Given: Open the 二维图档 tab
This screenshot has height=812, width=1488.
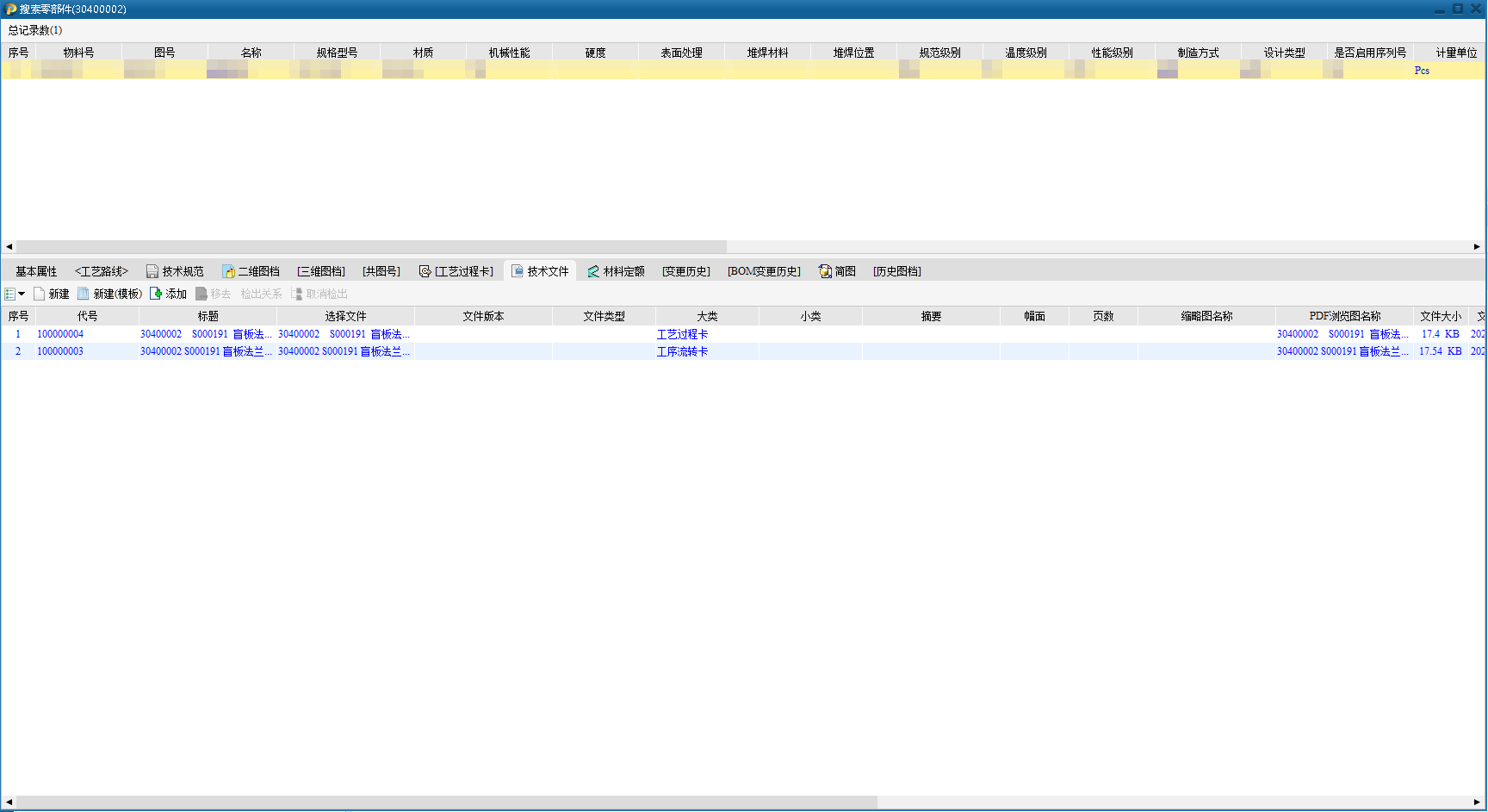Looking at the screenshot, I should pos(251,271).
